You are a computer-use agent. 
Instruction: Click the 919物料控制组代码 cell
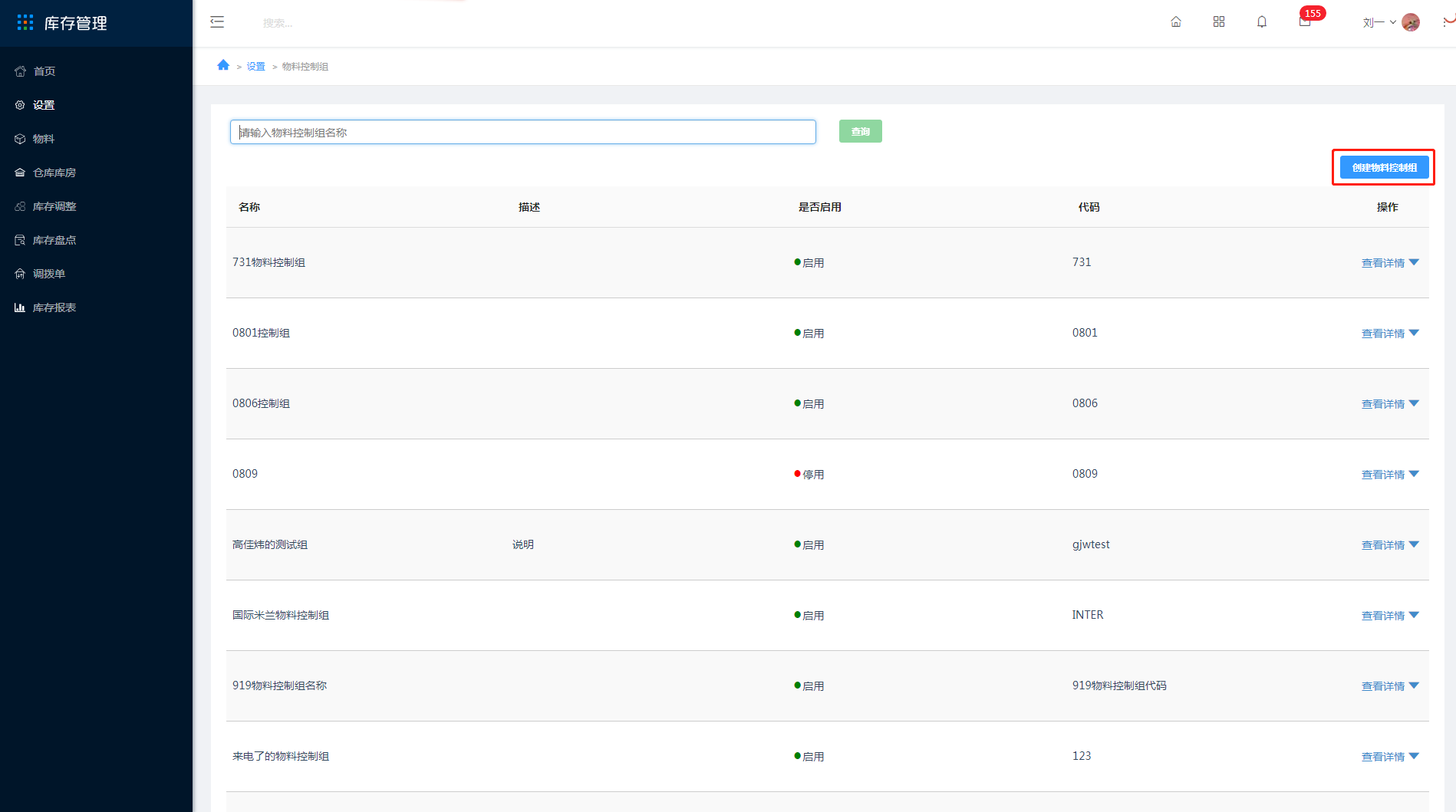coord(1119,685)
